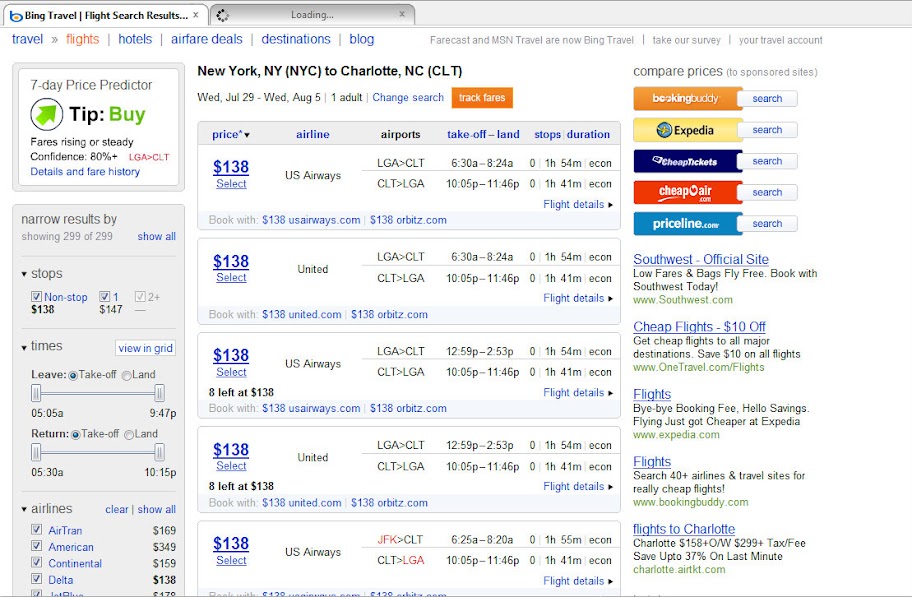Open flights to Charlotte ad link
The width and height of the screenshot is (912, 597).
click(x=684, y=530)
